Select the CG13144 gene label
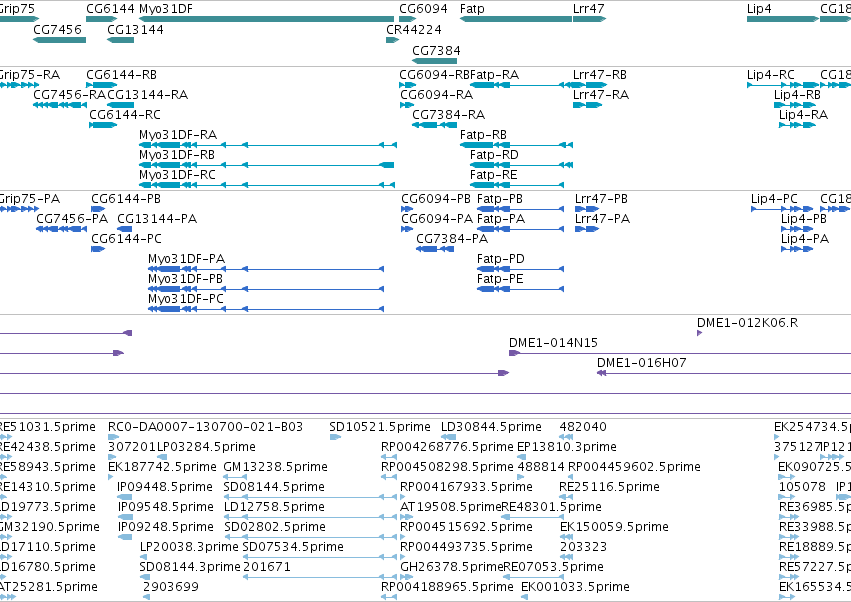851x602 pixels. 135,29
